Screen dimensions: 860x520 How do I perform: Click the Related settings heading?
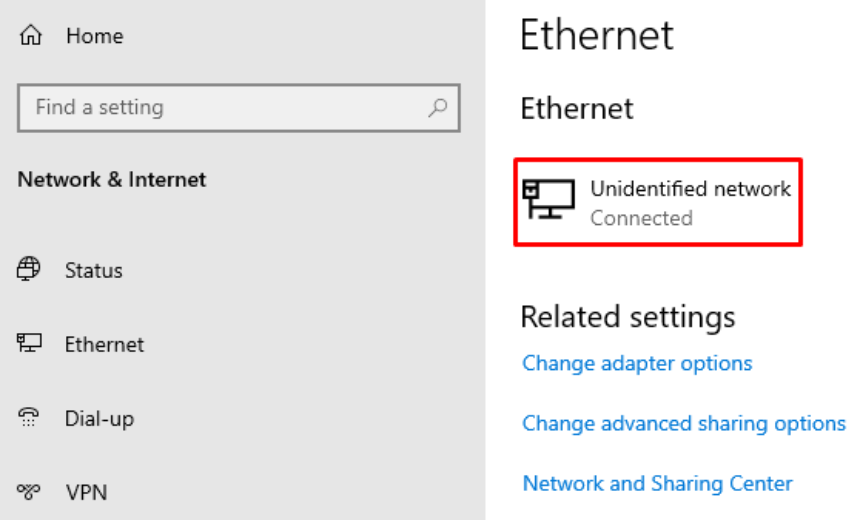click(x=627, y=317)
